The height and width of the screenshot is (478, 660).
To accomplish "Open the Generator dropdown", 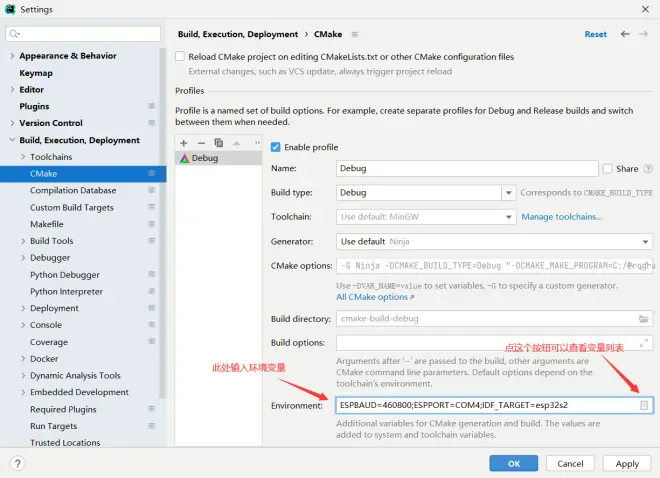I will coord(645,242).
